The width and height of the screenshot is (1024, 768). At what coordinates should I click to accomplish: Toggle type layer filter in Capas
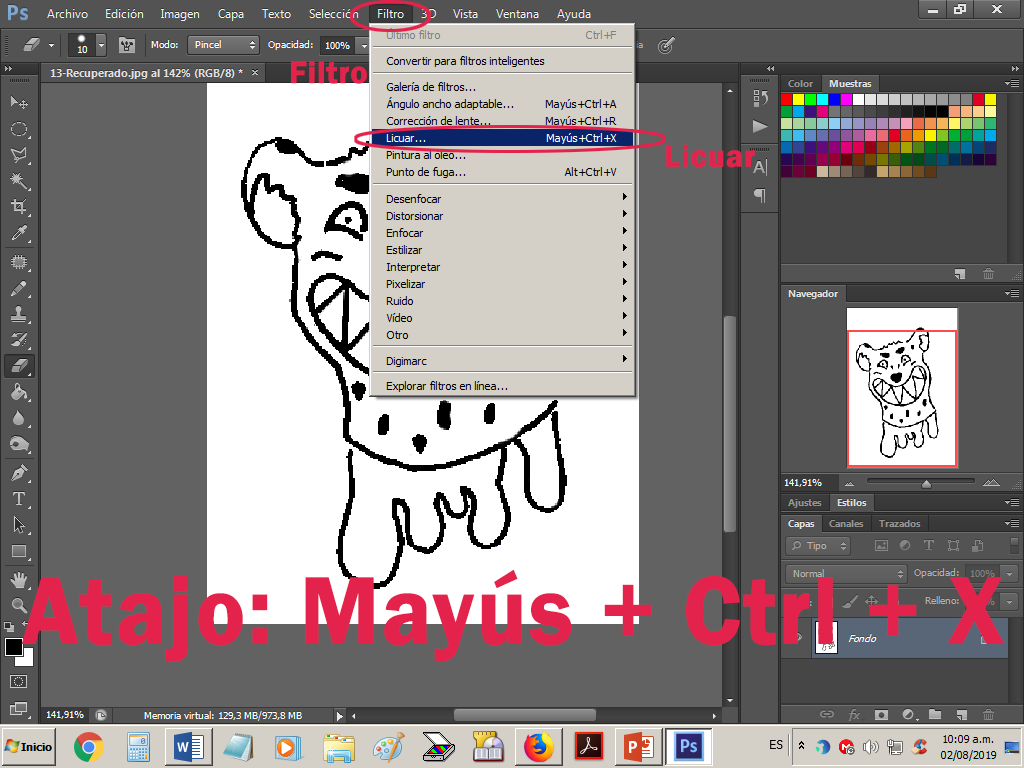coord(929,545)
